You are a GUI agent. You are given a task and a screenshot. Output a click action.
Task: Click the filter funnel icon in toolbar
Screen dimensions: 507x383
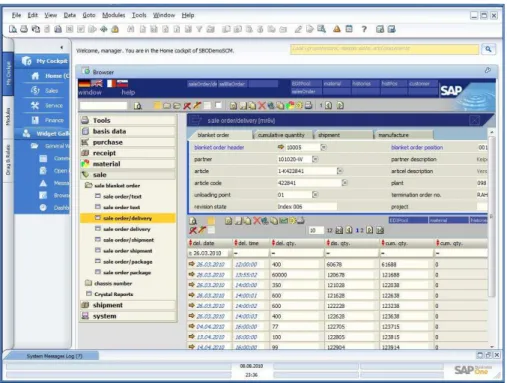199,29
